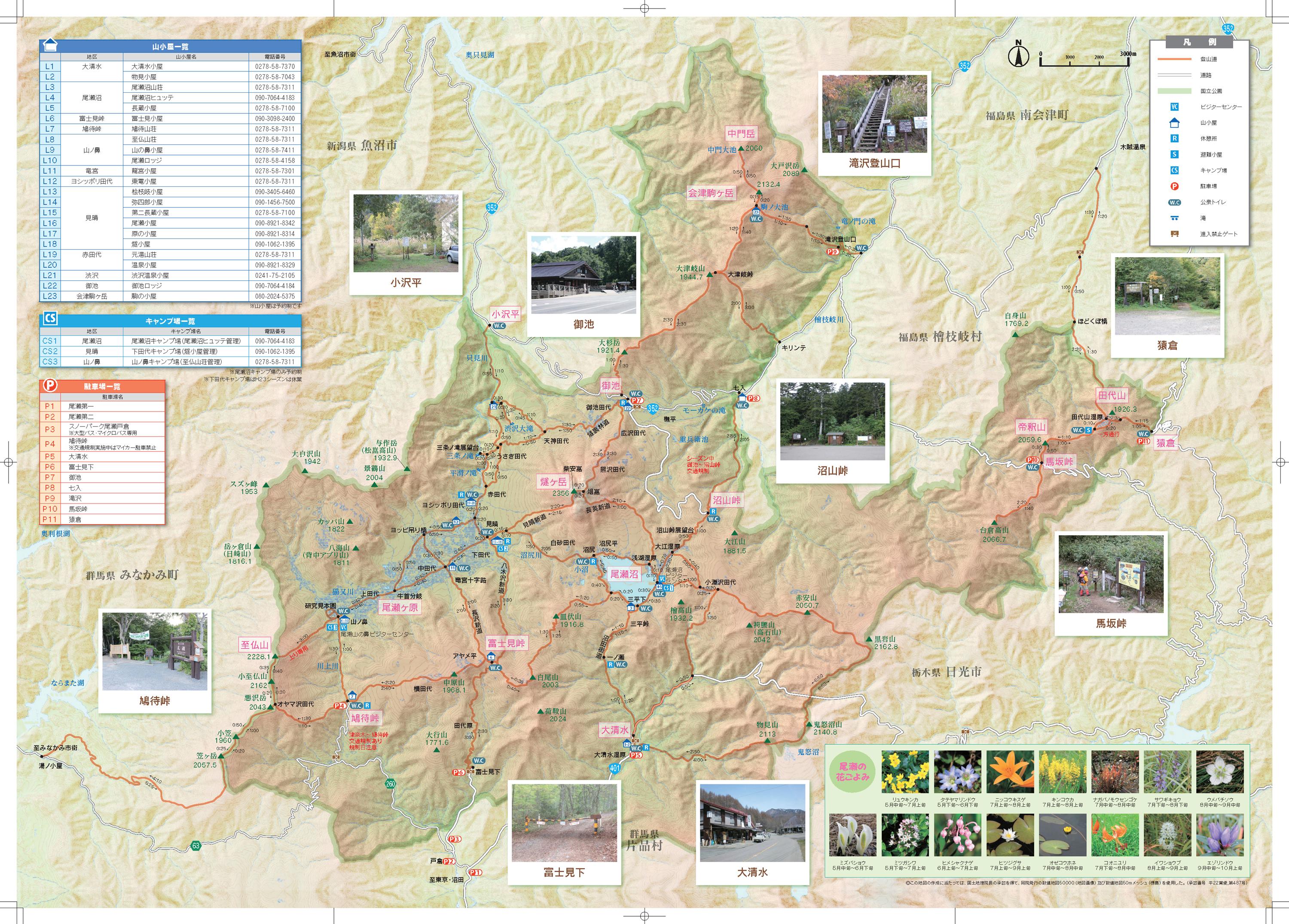Click the route 63 badge on the map
The width and height of the screenshot is (1289, 924).
196,845
